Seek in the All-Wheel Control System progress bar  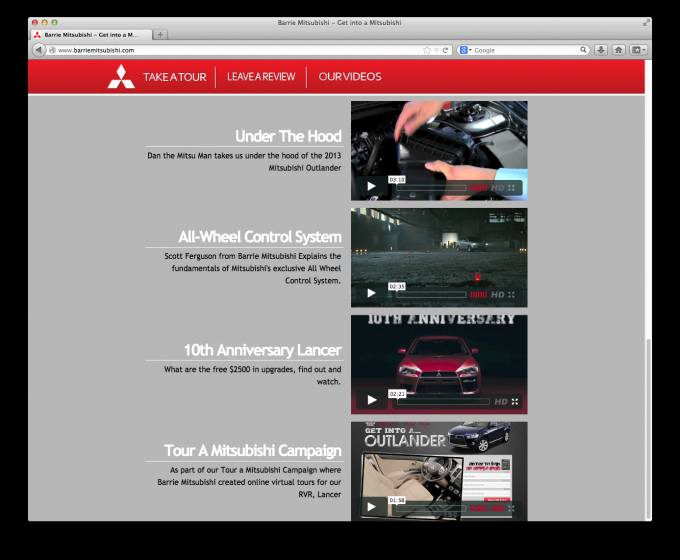coord(430,294)
